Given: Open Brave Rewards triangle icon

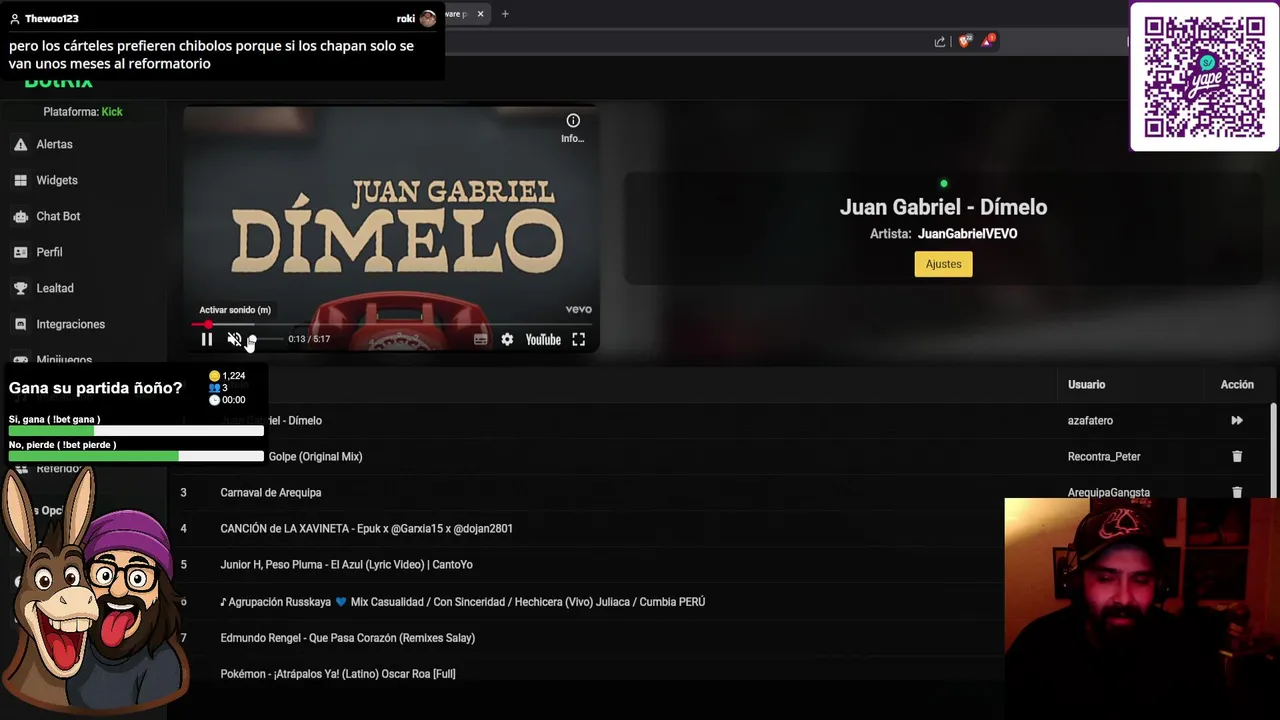Looking at the screenshot, I should click(x=988, y=41).
